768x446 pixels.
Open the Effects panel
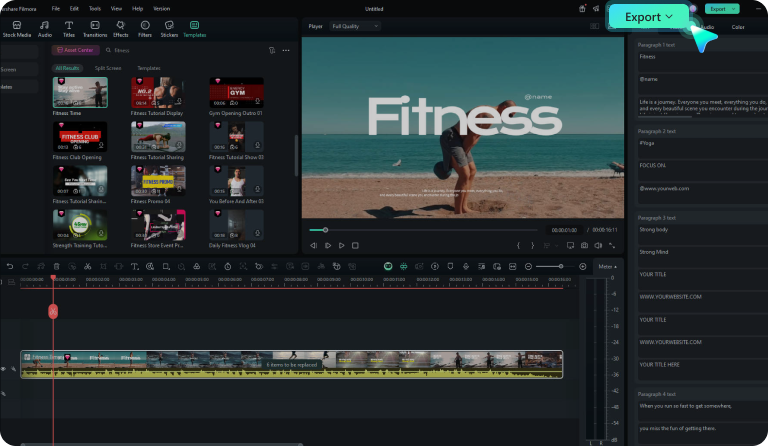point(120,29)
